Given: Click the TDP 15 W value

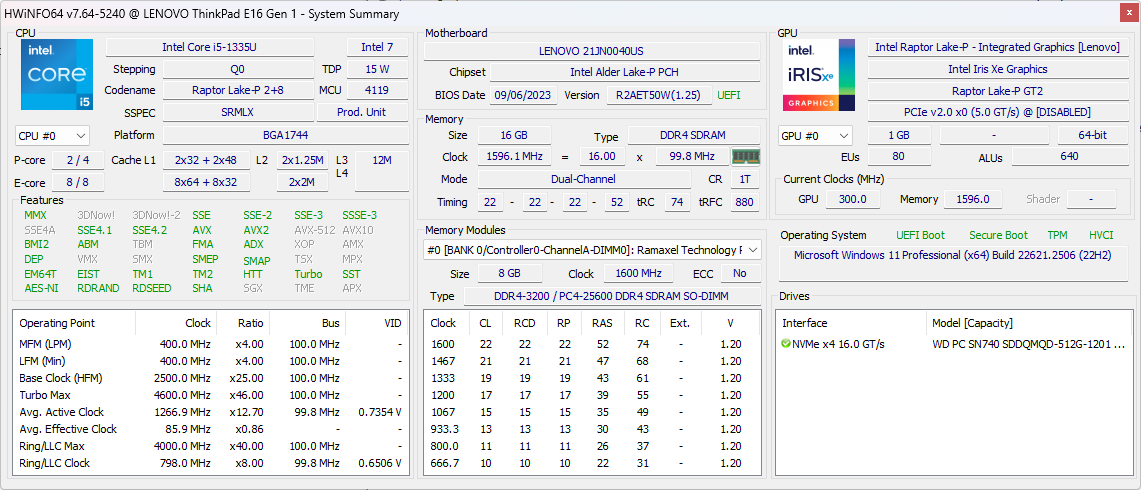Looking at the screenshot, I should (377, 69).
